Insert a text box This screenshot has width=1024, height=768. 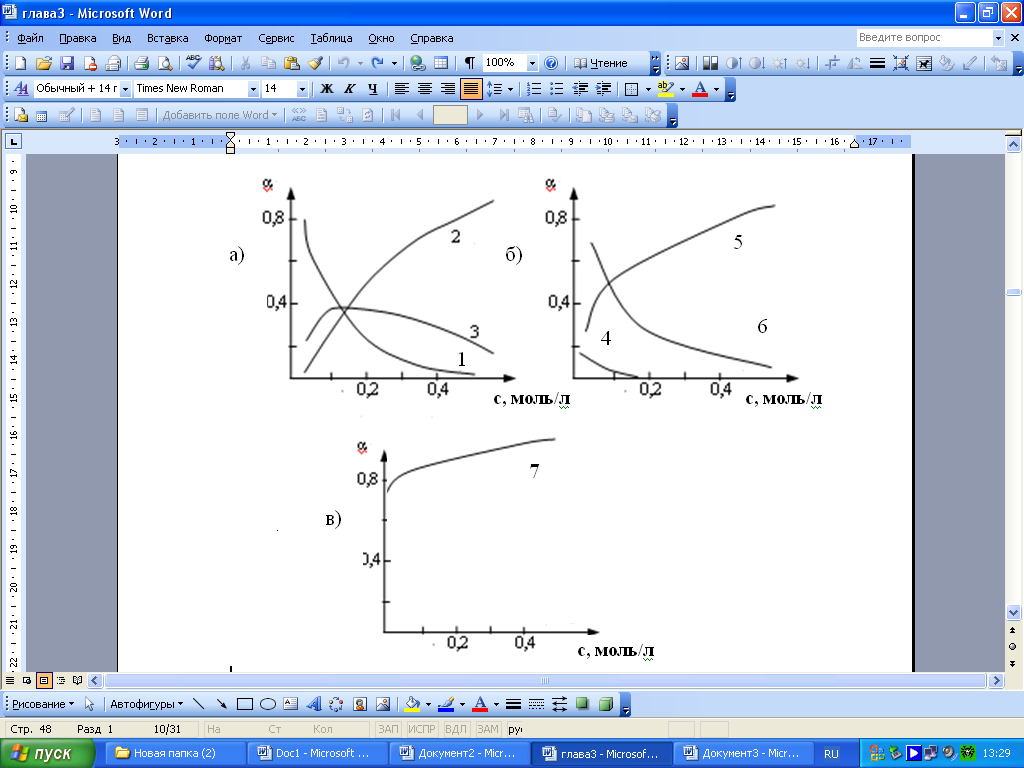(x=291, y=704)
